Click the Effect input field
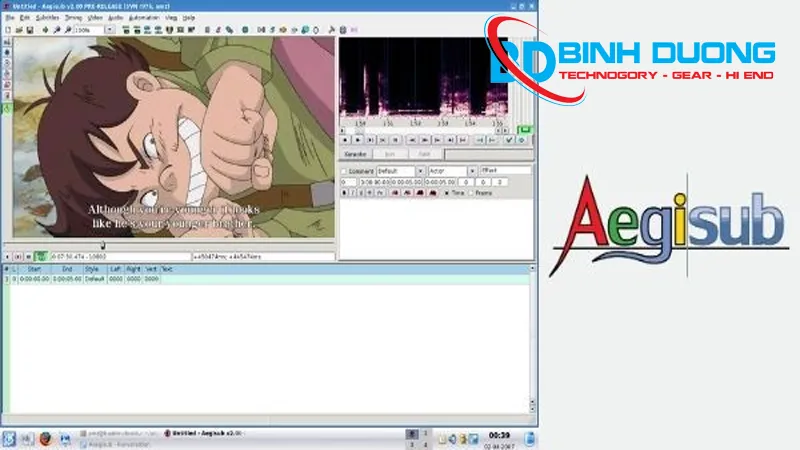Screen dimensions: 800x450 (x=506, y=171)
